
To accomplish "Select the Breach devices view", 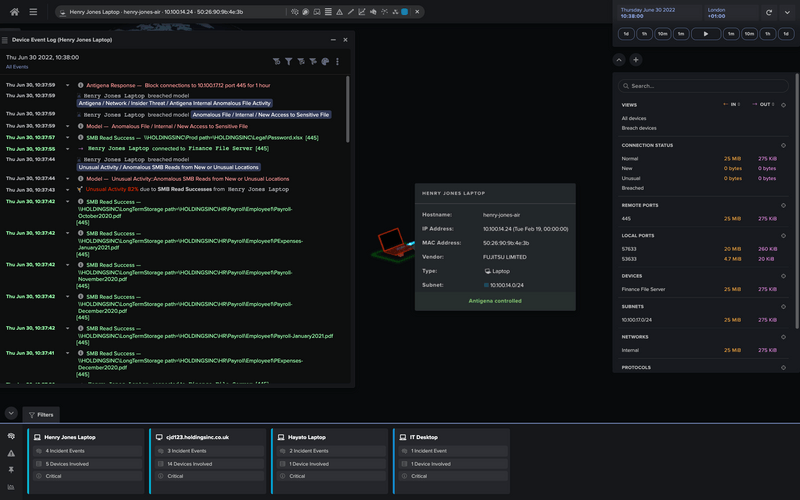I will click(639, 128).
